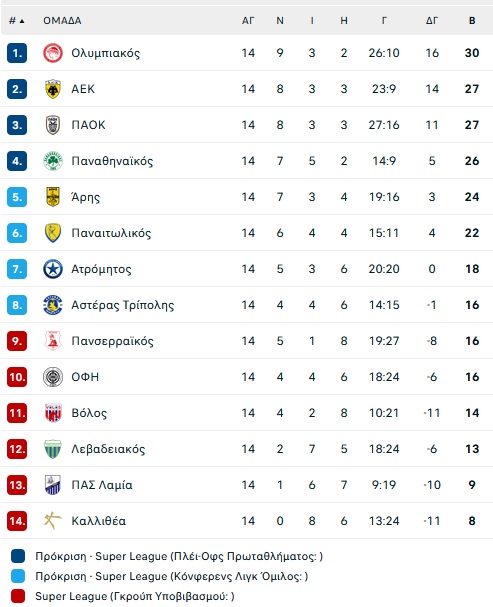The image size is (493, 607).
Task: Click the ΟΜΑΔΑ column header
Action: click(62, 21)
